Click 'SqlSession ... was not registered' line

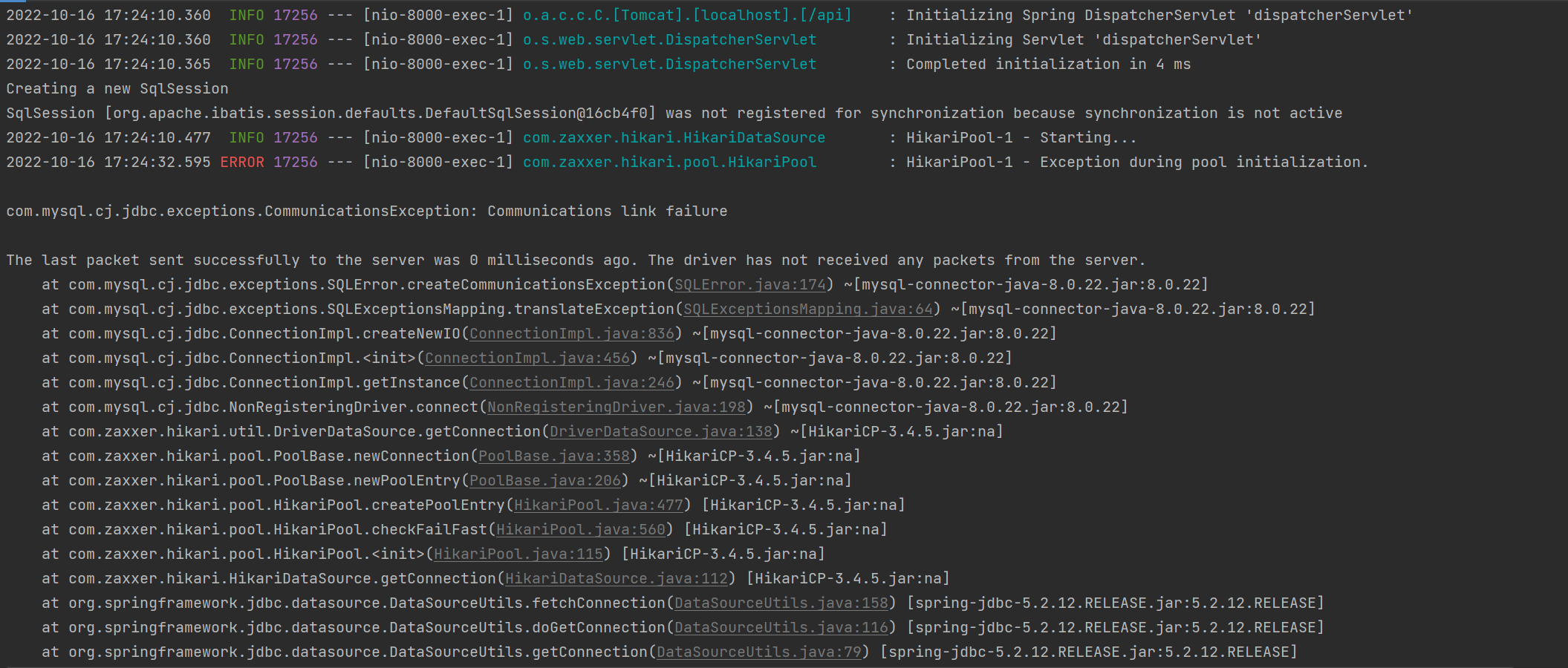pyautogui.click(x=674, y=113)
